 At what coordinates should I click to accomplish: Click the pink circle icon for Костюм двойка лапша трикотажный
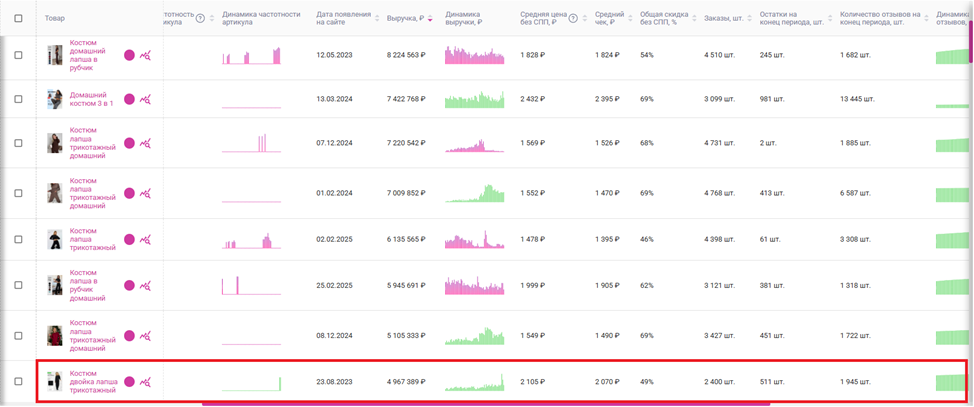pos(129,382)
